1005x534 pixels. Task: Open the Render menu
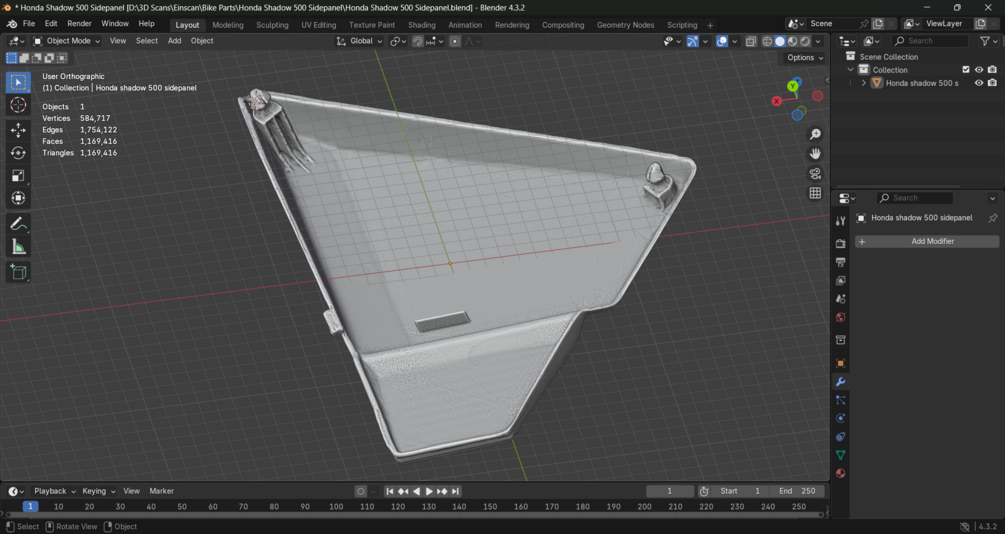click(79, 24)
